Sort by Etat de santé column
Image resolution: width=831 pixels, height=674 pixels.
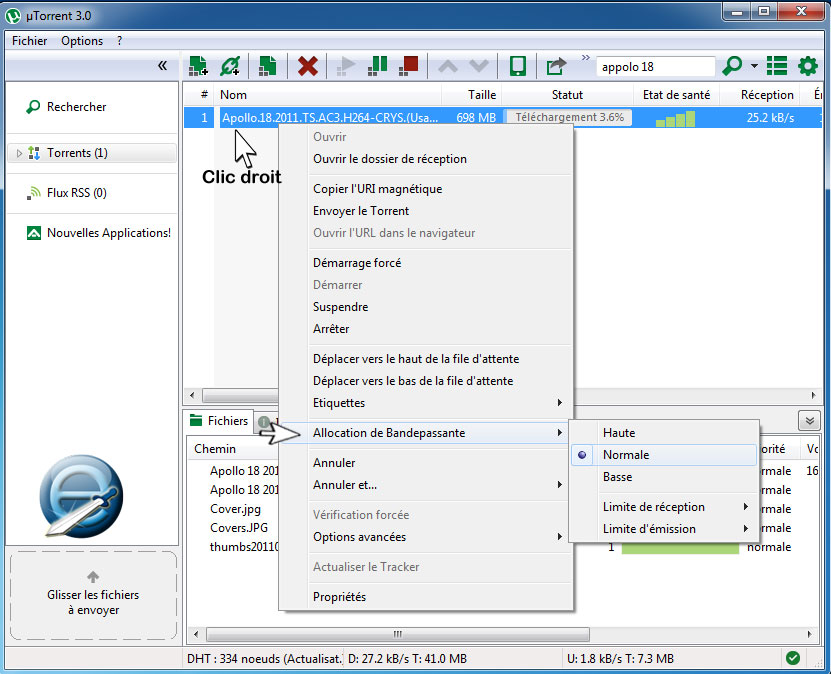coord(676,95)
